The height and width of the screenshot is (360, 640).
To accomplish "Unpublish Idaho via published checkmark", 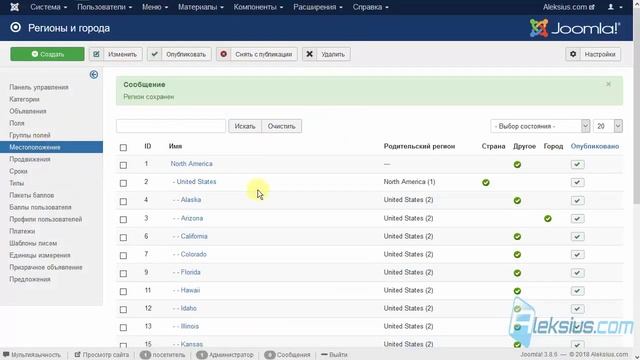I will 577,309.
